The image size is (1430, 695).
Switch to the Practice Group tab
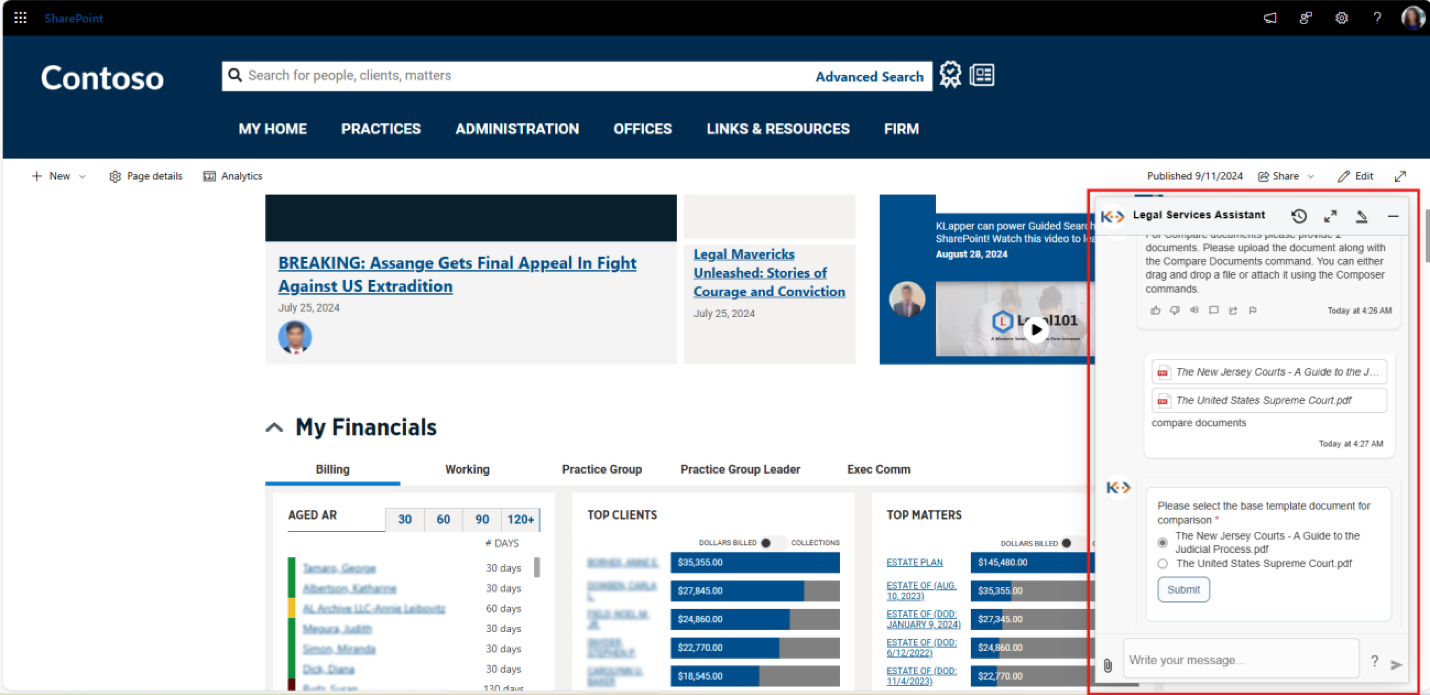[602, 469]
